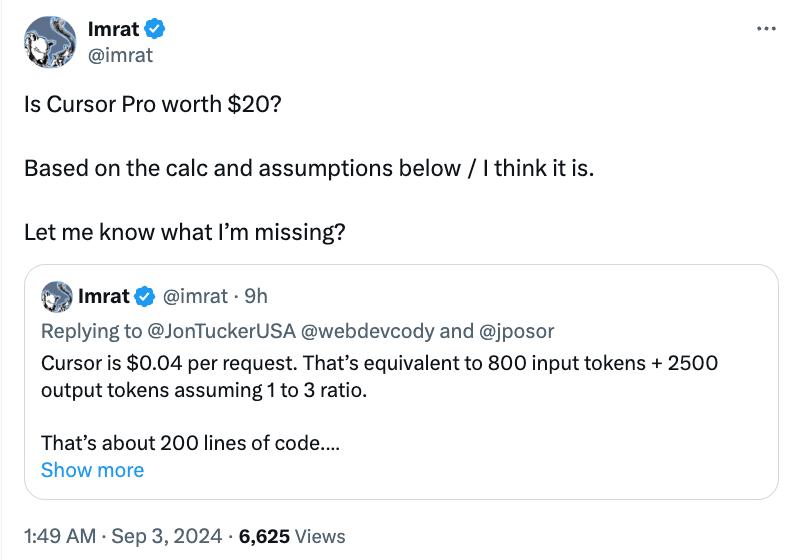Open the @imrat handle under the name
798x560 pixels.
120,55
